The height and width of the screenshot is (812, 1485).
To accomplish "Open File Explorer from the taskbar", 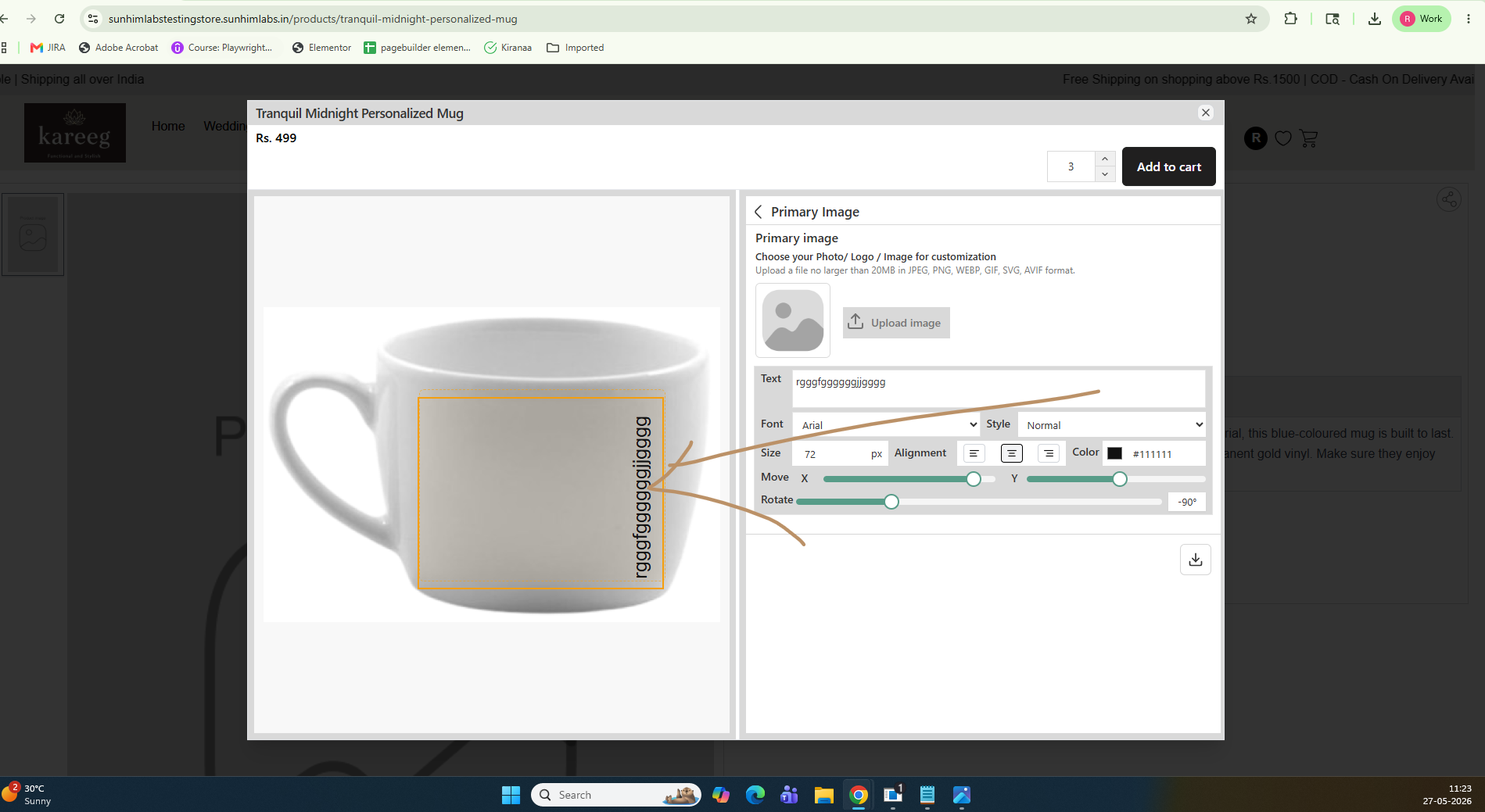I will 823,795.
